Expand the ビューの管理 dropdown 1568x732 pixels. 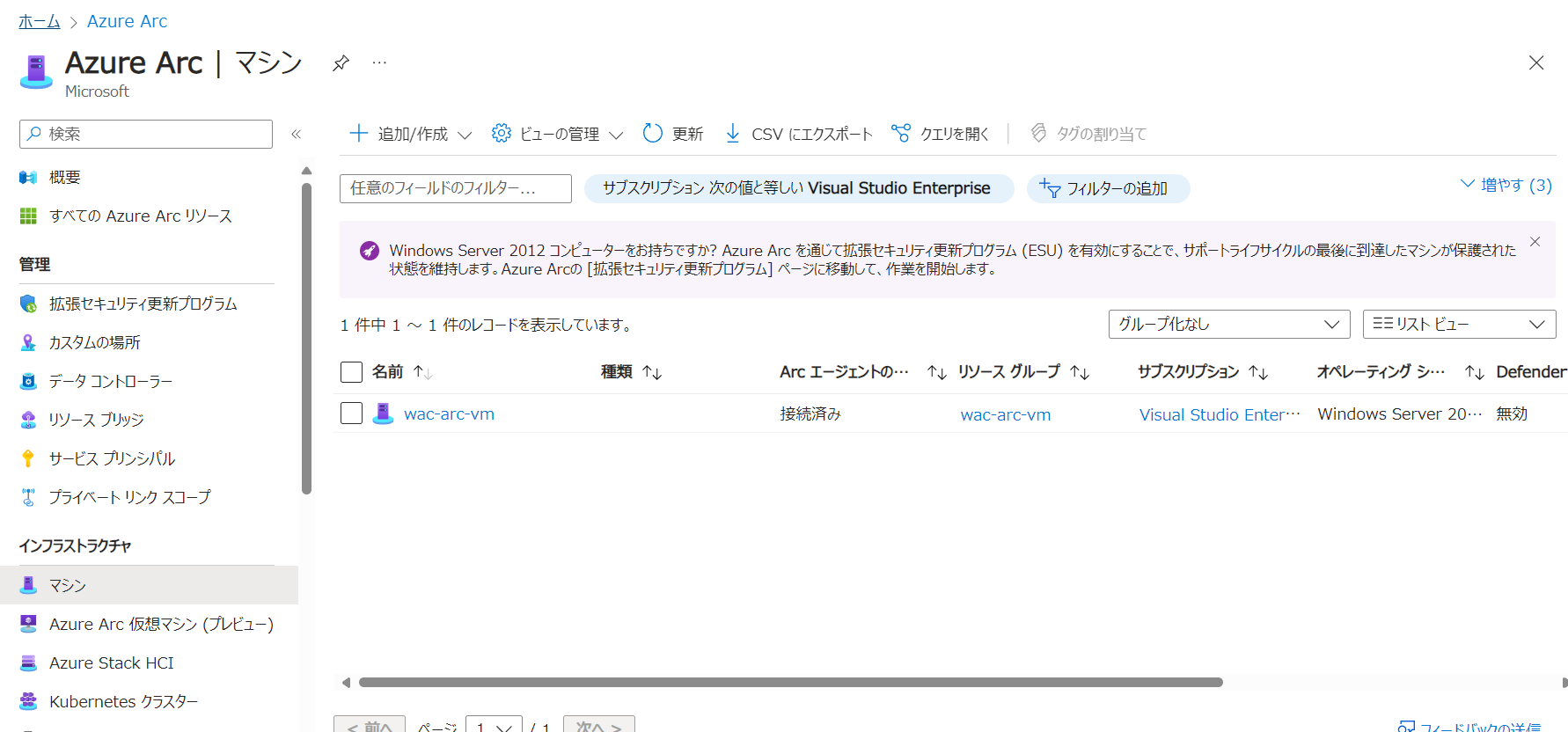(558, 134)
